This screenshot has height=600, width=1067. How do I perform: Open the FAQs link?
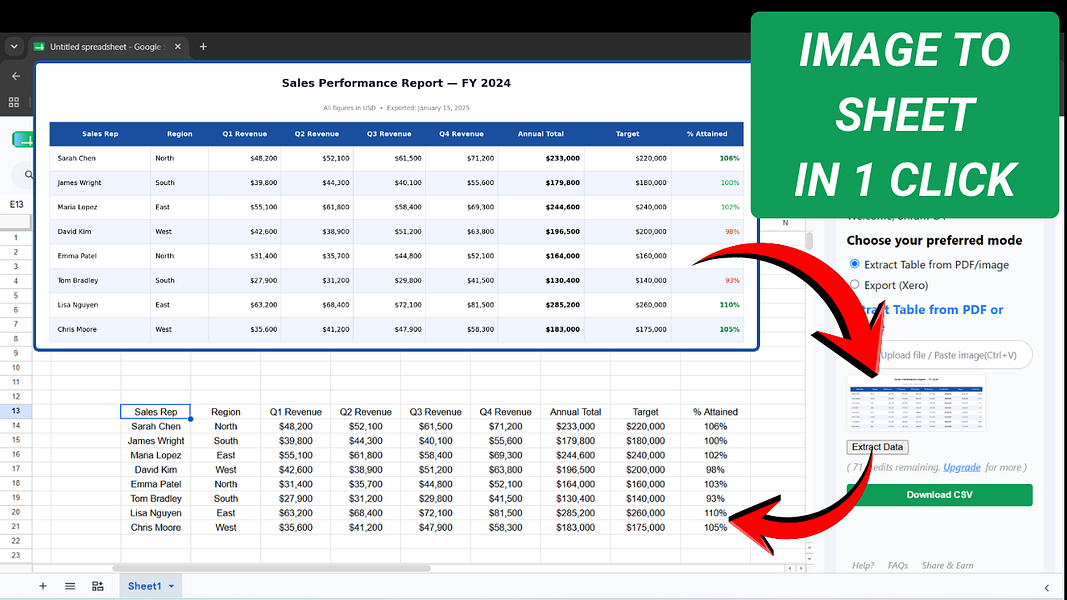(x=898, y=565)
